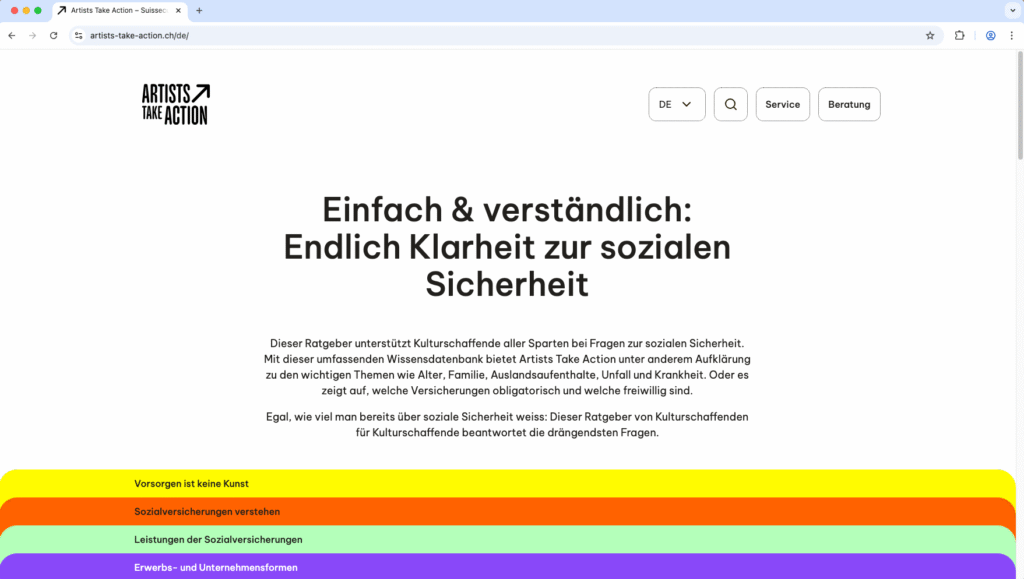Open 'Erwerbs- und Unternehmensformen' purple section
The image size is (1024, 579).
coord(215,567)
